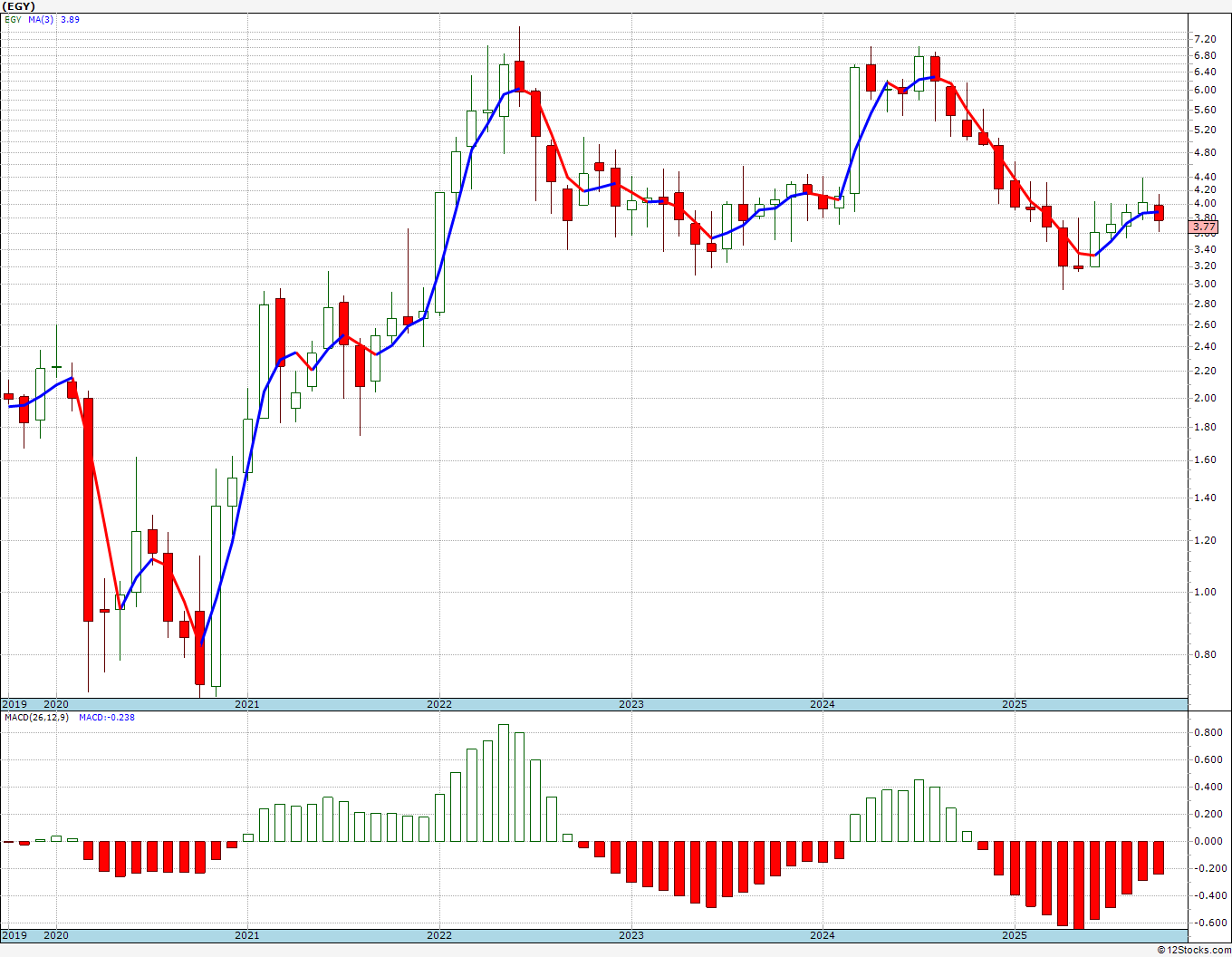Image resolution: width=1232 pixels, height=957 pixels.
Task: Click the tallest green MACD histogram bar
Action: click(504, 783)
